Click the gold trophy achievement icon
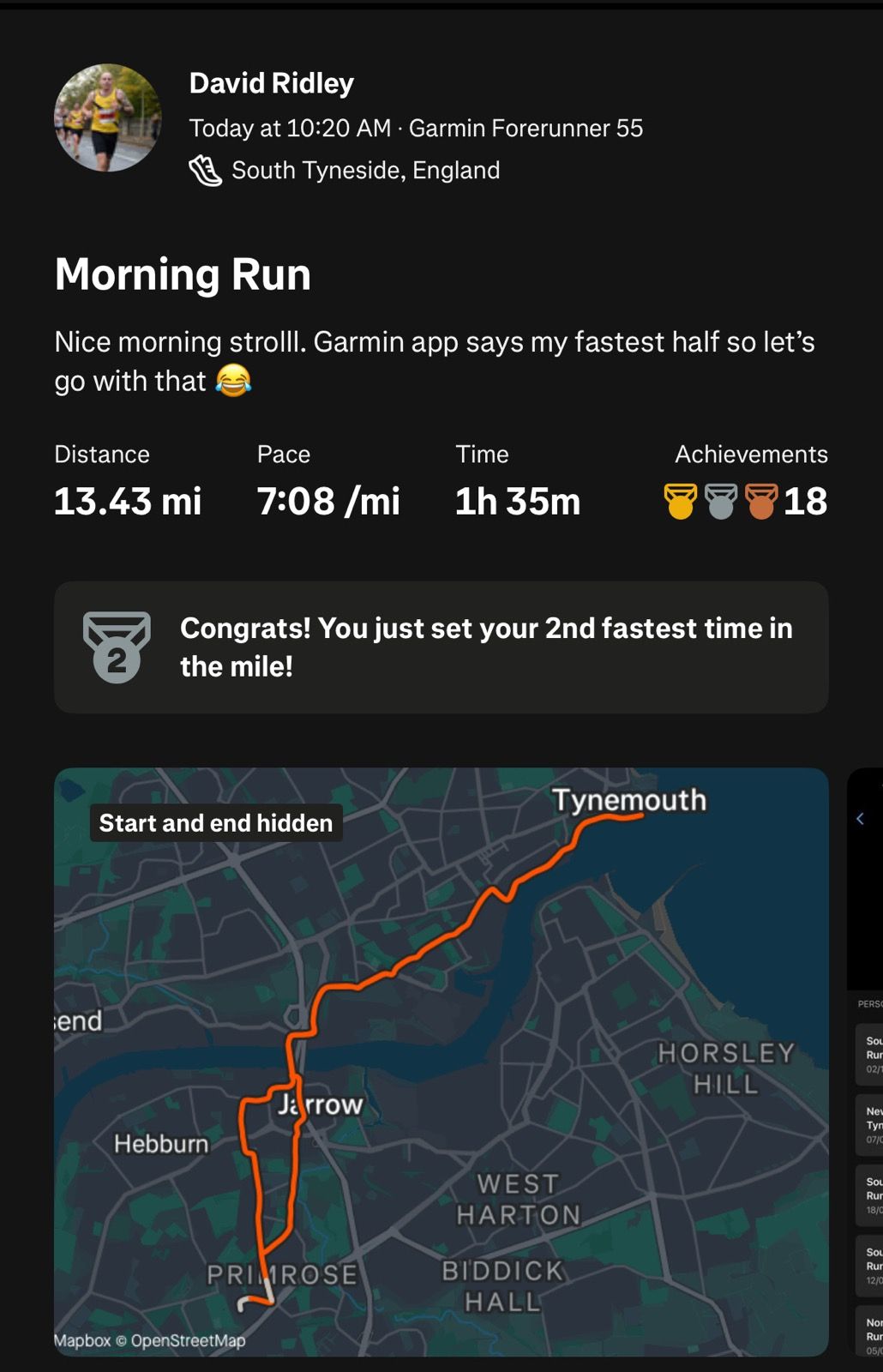This screenshot has height=1372, width=883. click(680, 502)
